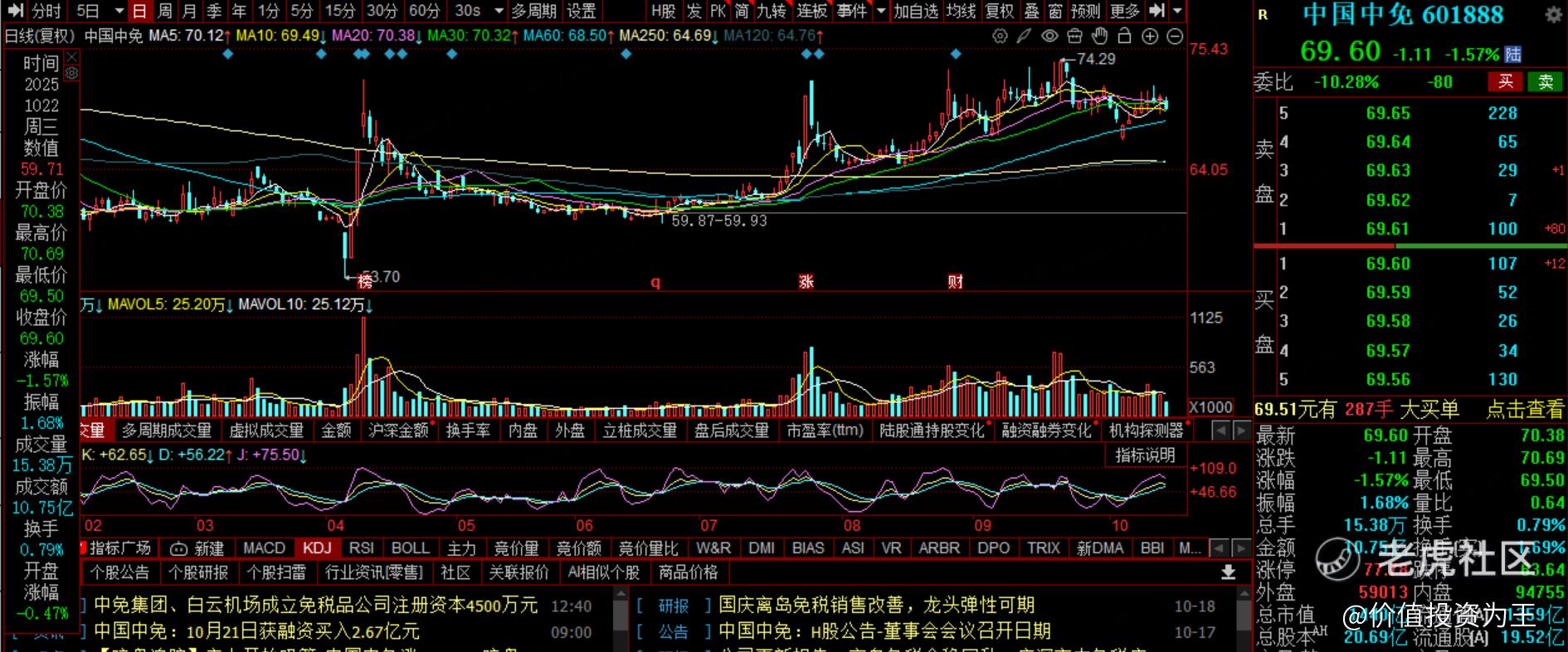Open the 个股公告 announcements tab
The image size is (1568, 652).
[x=119, y=572]
